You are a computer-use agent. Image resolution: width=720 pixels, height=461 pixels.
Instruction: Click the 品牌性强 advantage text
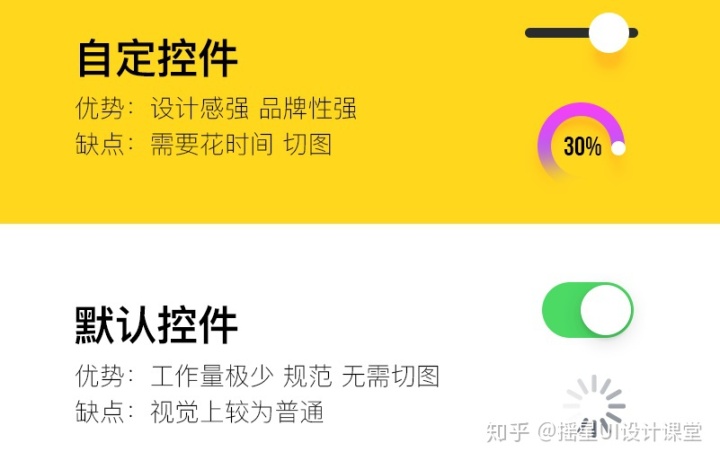(x=308, y=108)
